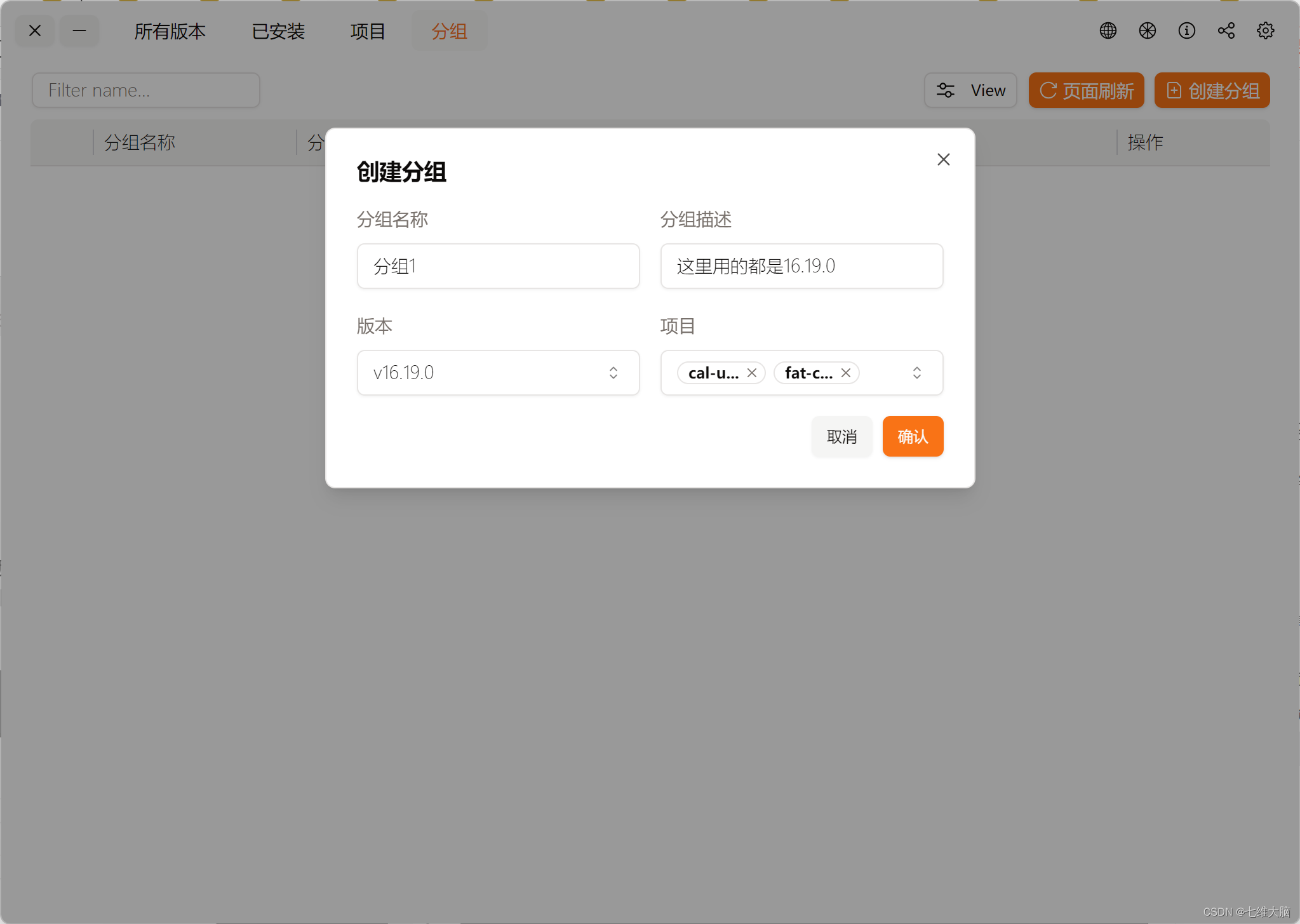1300x924 pixels.
Task: Open settings gear icon
Action: pos(1265,30)
